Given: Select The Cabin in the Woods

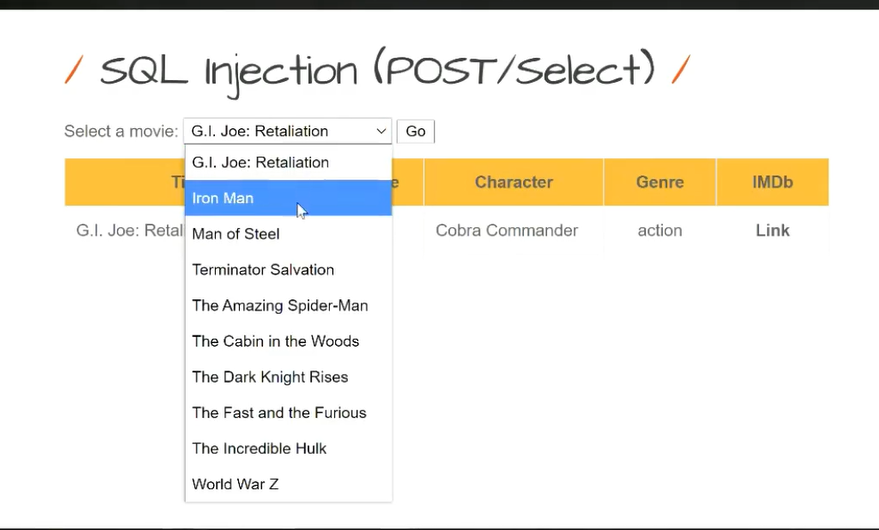Looking at the screenshot, I should [x=275, y=341].
